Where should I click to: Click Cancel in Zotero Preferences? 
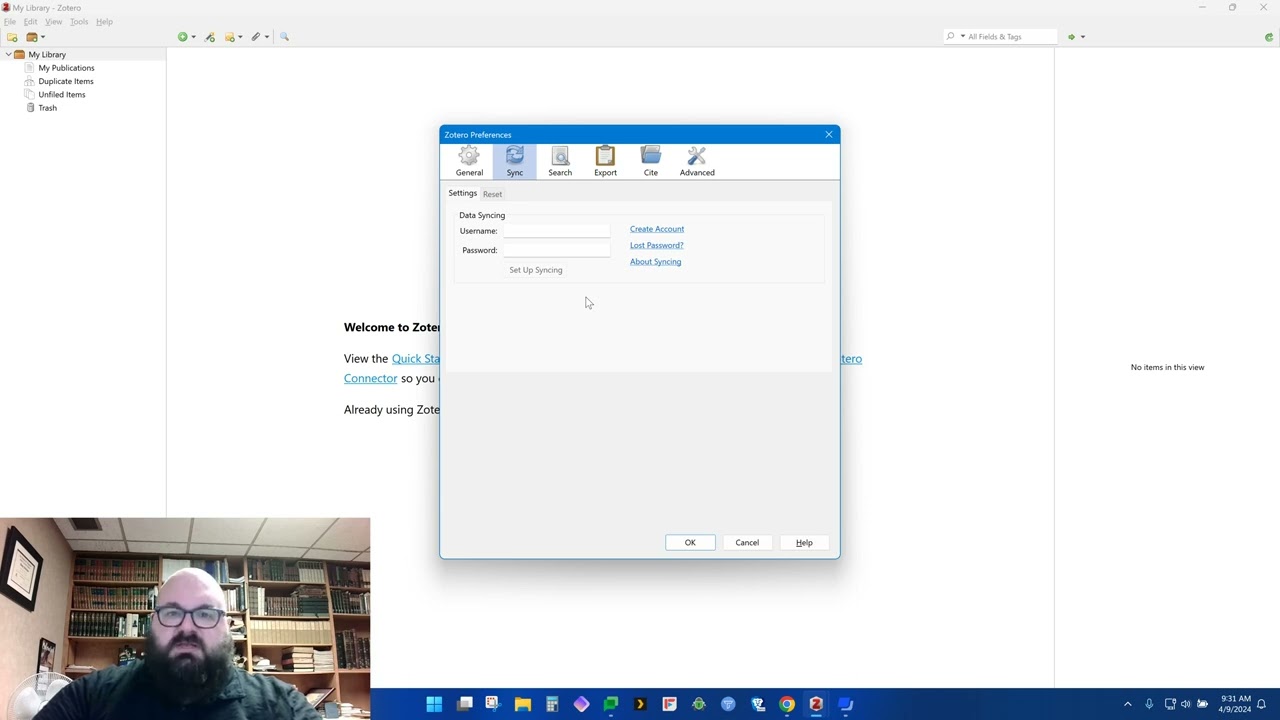click(x=747, y=543)
